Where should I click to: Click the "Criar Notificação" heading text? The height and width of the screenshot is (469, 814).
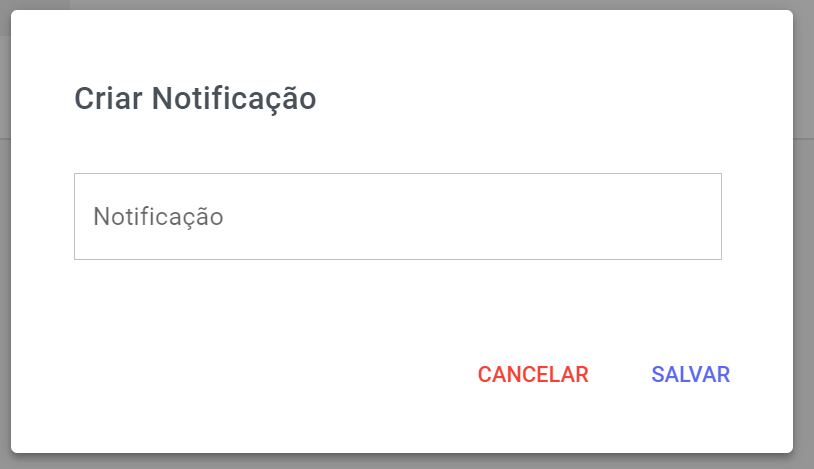coord(195,99)
